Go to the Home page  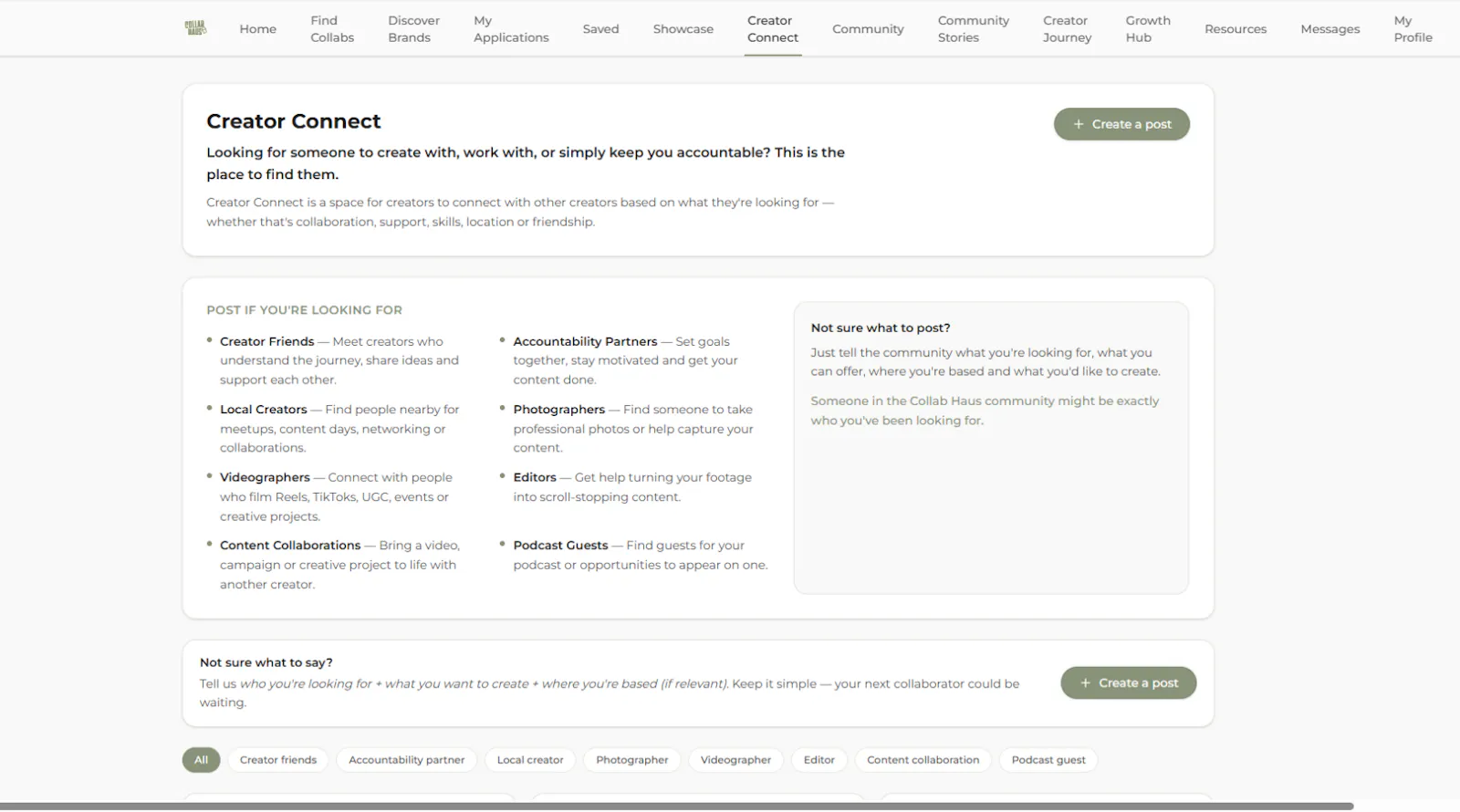pos(257,29)
